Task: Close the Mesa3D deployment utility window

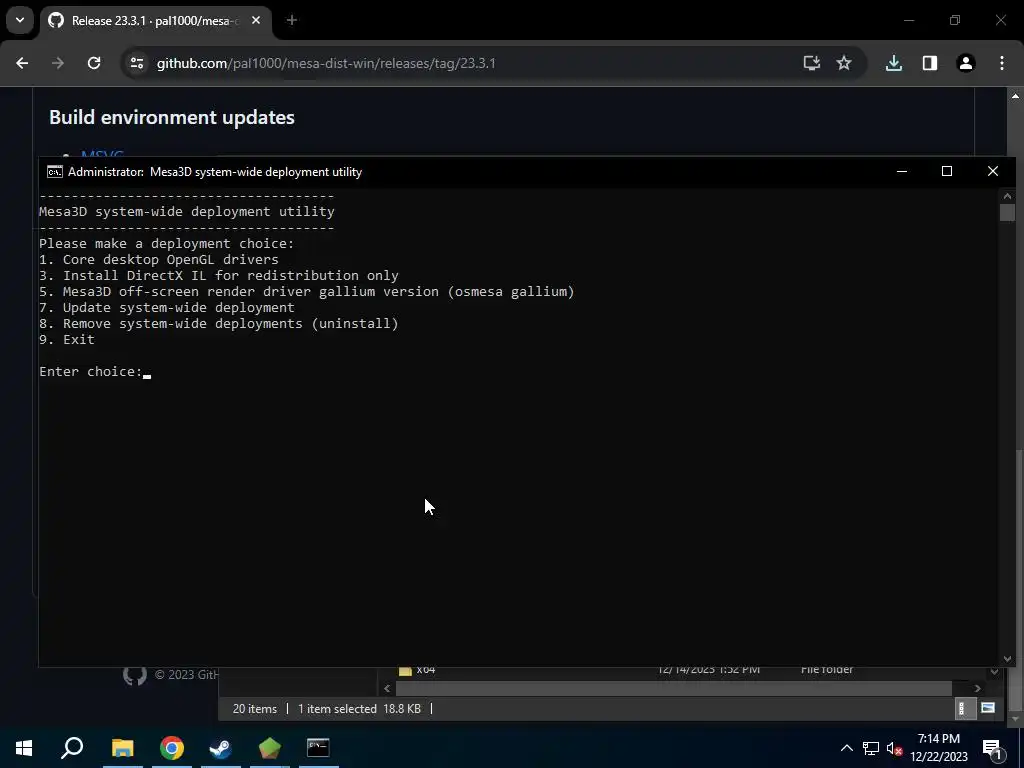Action: pos(993,172)
